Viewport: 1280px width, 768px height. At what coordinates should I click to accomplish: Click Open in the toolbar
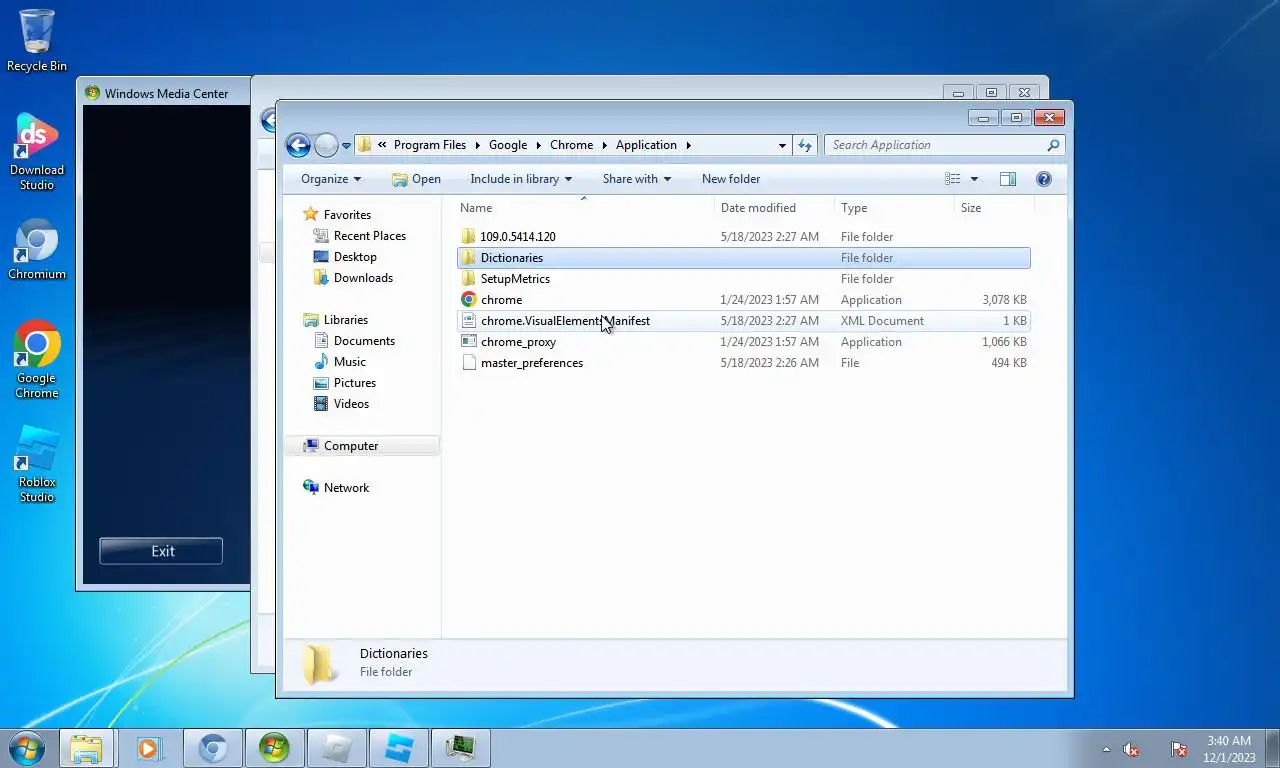[x=416, y=179]
